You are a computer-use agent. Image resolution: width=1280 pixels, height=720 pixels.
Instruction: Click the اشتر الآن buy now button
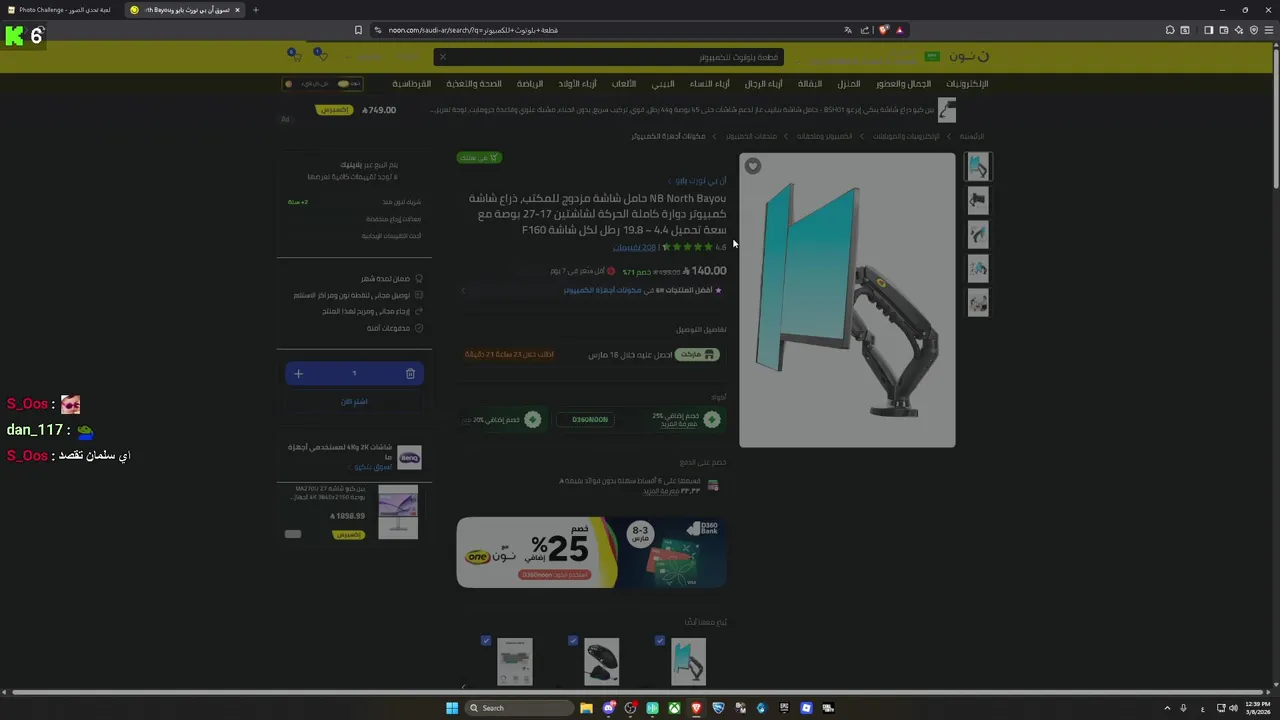[354, 401]
